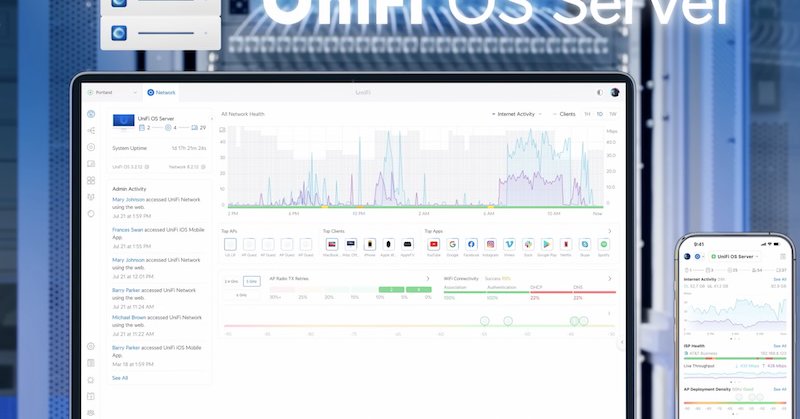Select the Apple TV client in Top Clients
Screen dimensions: 800x419
(407, 244)
